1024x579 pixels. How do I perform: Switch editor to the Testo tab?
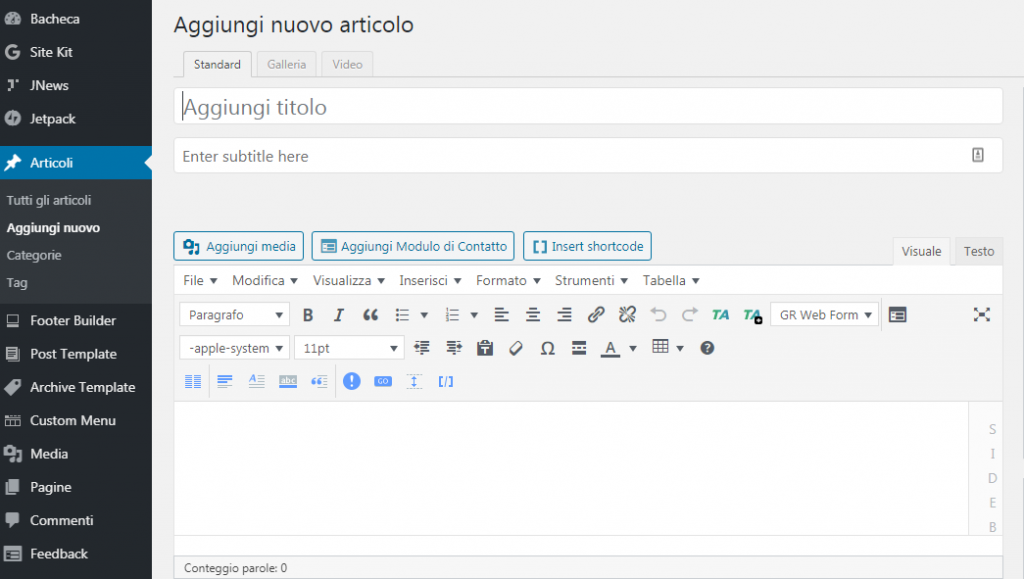[x=978, y=251]
